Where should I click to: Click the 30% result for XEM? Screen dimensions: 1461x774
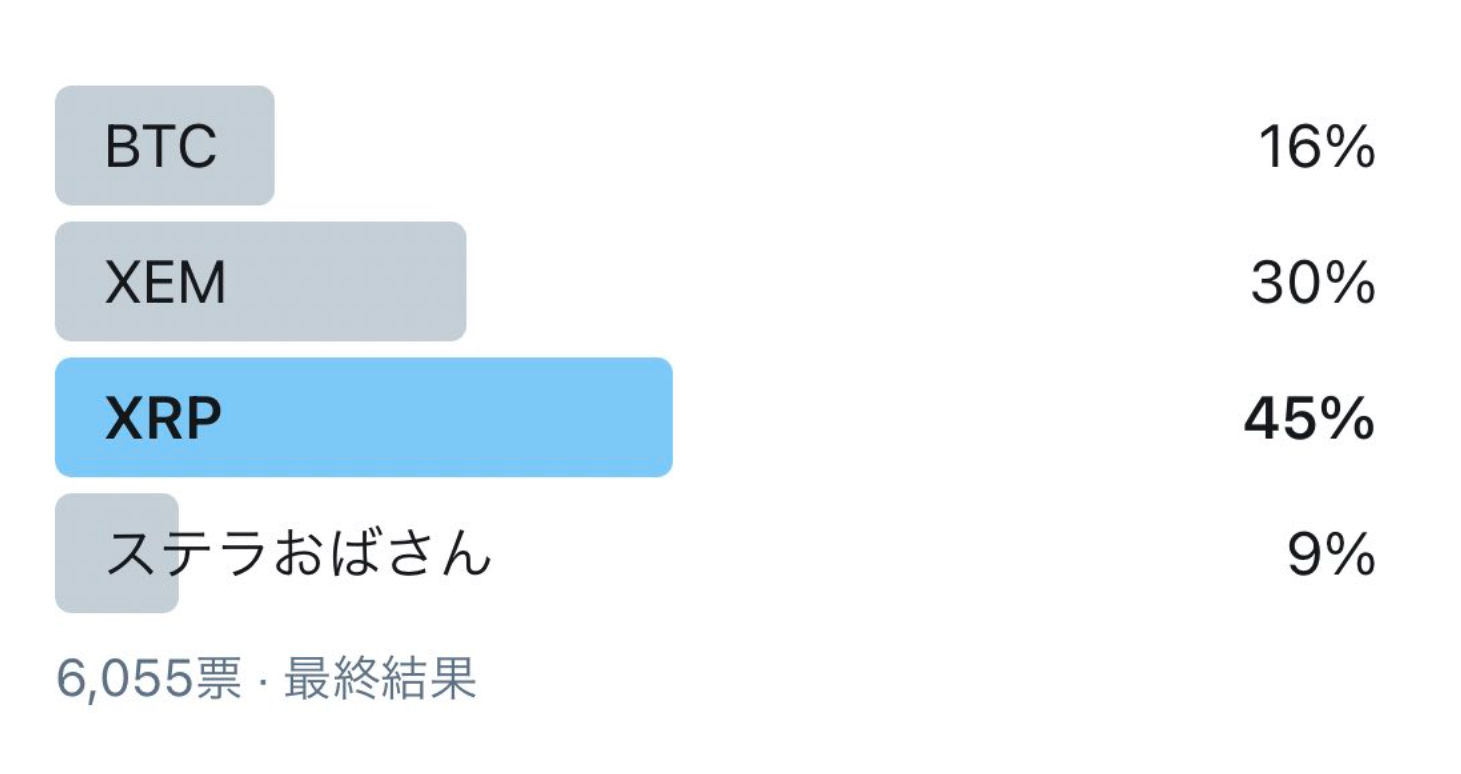1313,283
